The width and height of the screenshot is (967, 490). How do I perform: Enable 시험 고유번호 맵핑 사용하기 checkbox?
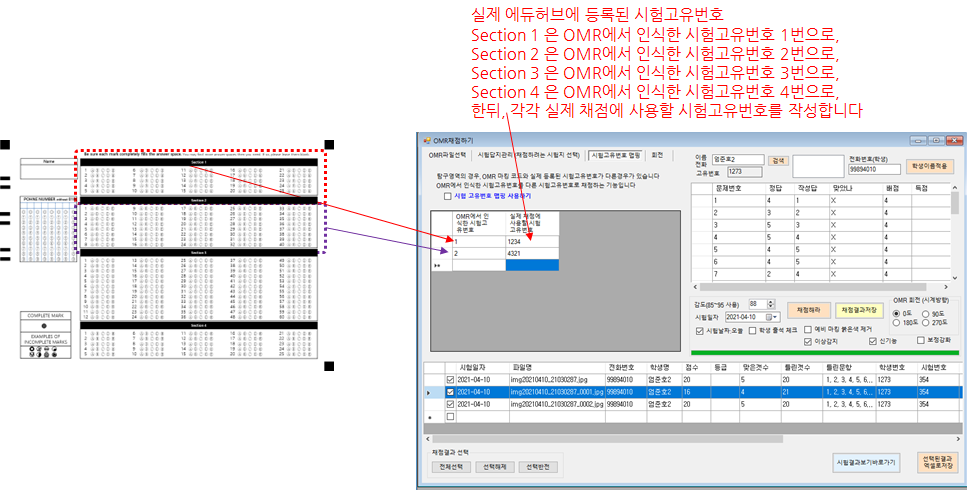448,197
